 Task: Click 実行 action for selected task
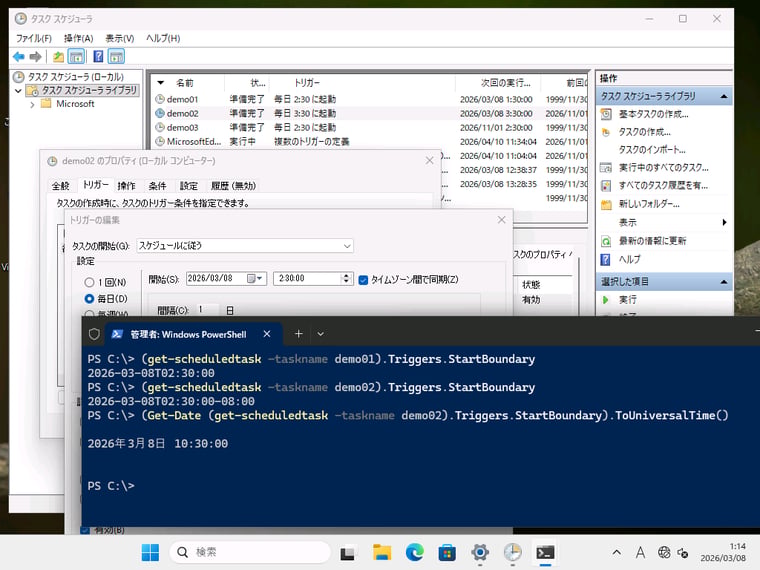(x=627, y=300)
